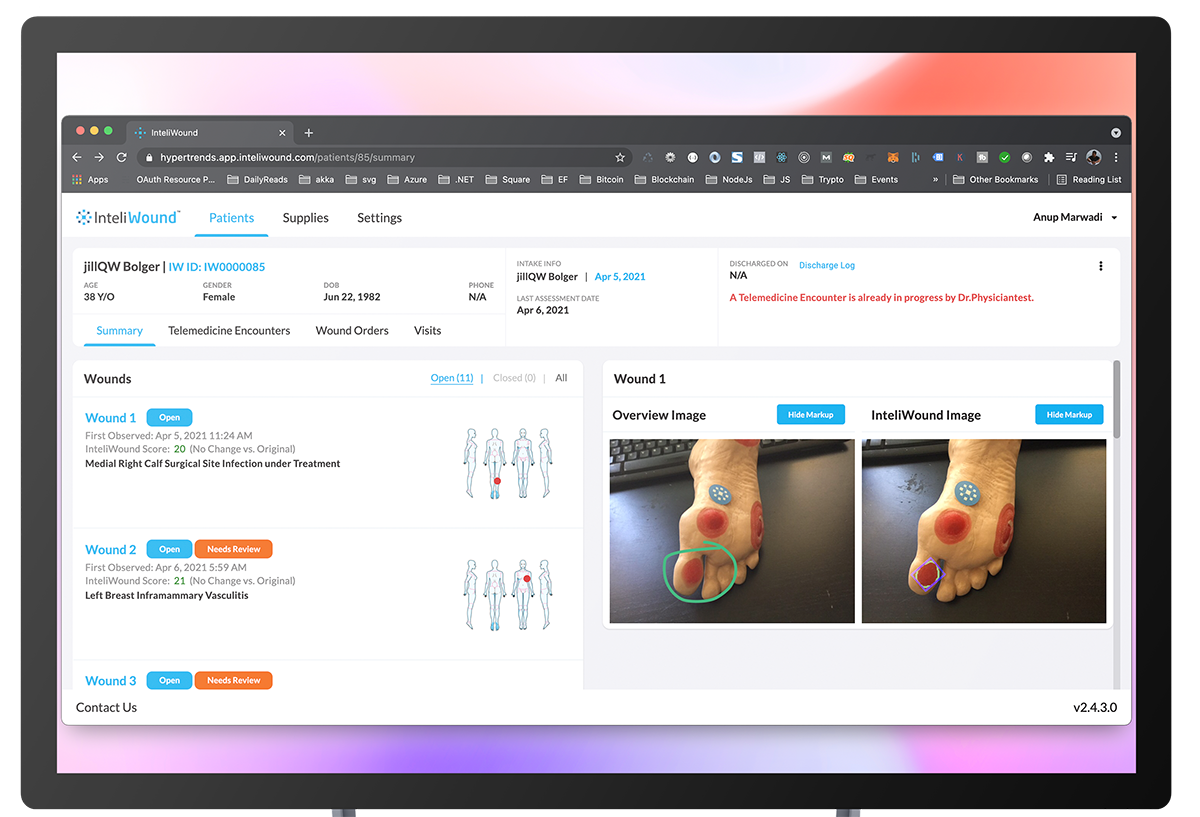This screenshot has width=1200, height=817.
Task: Open the Wound 1 link
Action: (111, 418)
